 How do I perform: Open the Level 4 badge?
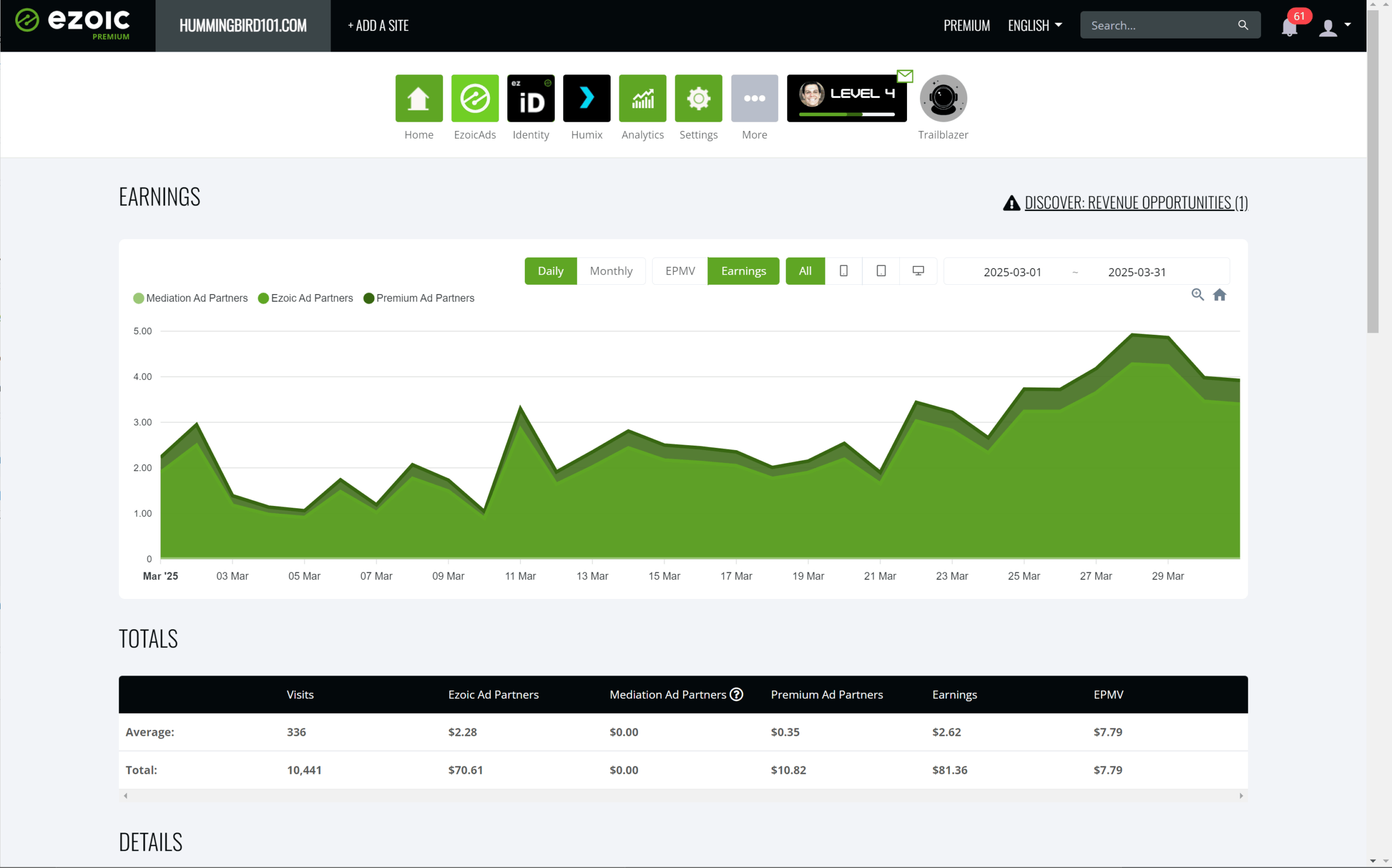847,98
